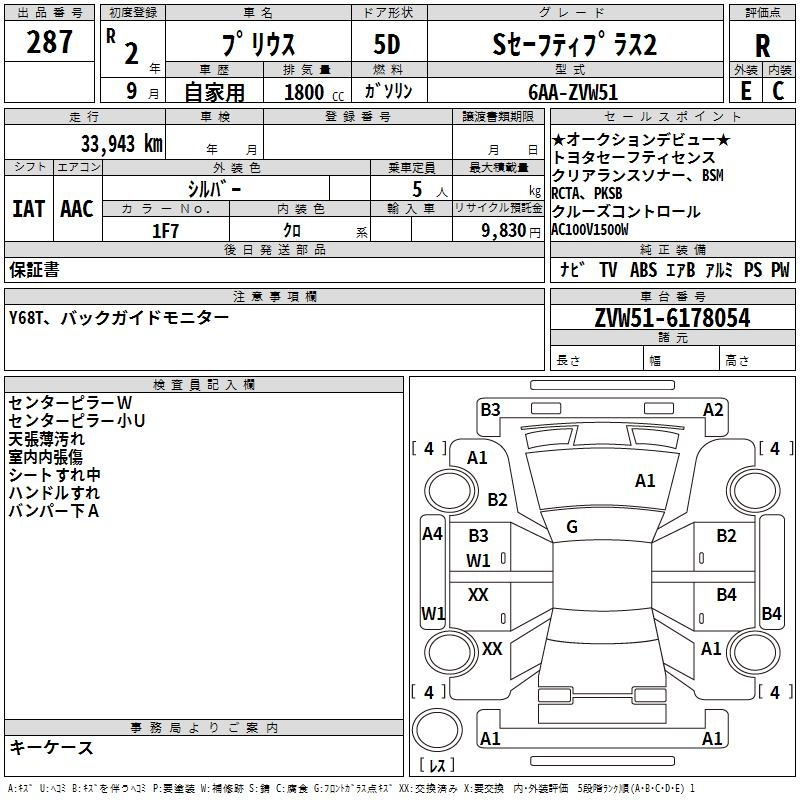Viewport: 800px width, 800px height.
Task: Click the color number 1F7
Action: [x=165, y=230]
